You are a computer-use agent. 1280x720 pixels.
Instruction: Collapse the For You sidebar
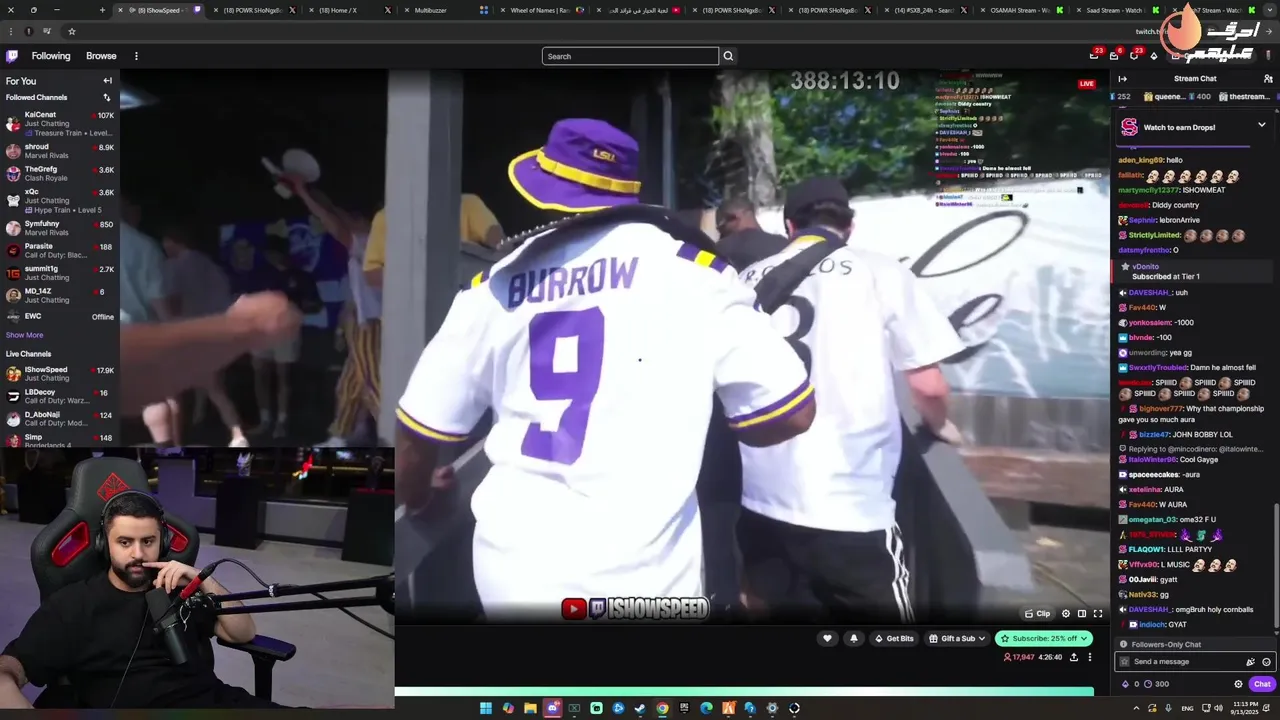coord(107,81)
